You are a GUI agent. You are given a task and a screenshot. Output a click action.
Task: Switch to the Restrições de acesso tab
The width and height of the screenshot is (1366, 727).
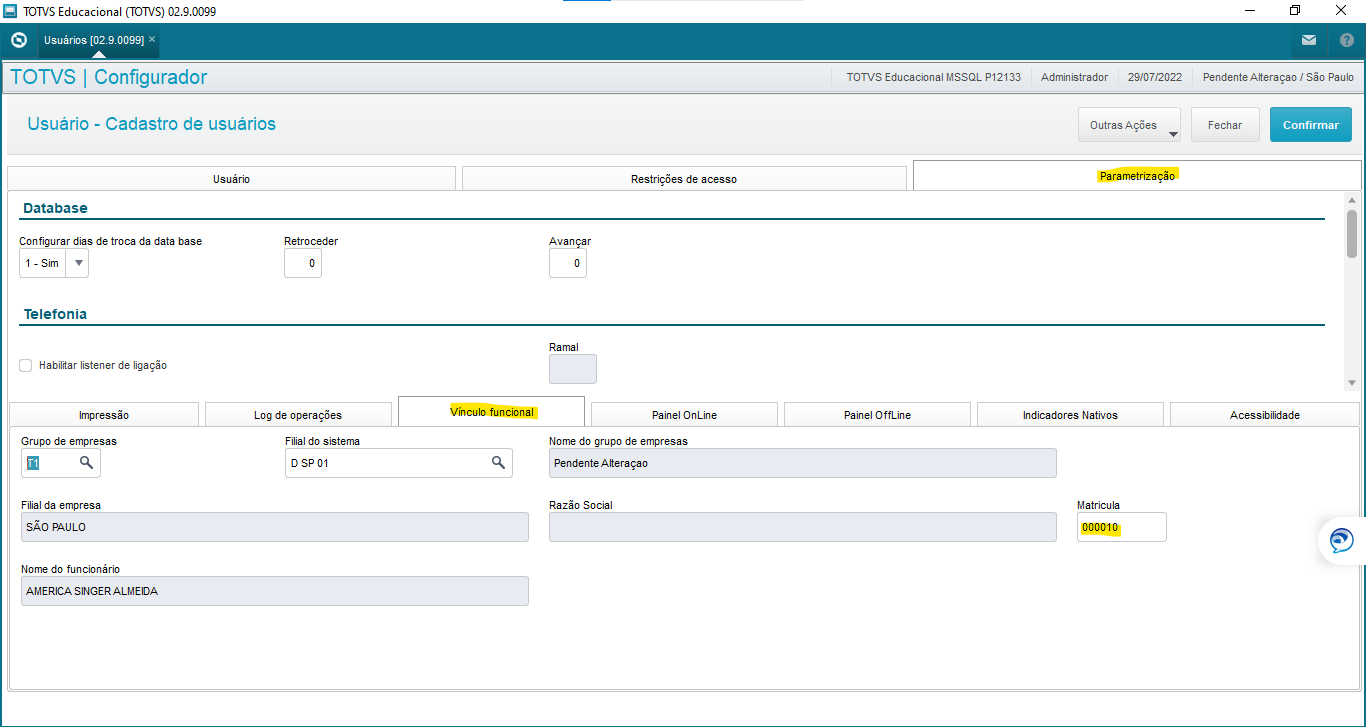tap(684, 179)
